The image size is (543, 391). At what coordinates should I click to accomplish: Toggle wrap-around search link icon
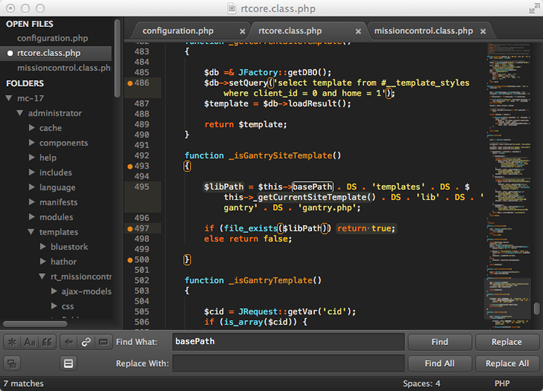pos(86,342)
